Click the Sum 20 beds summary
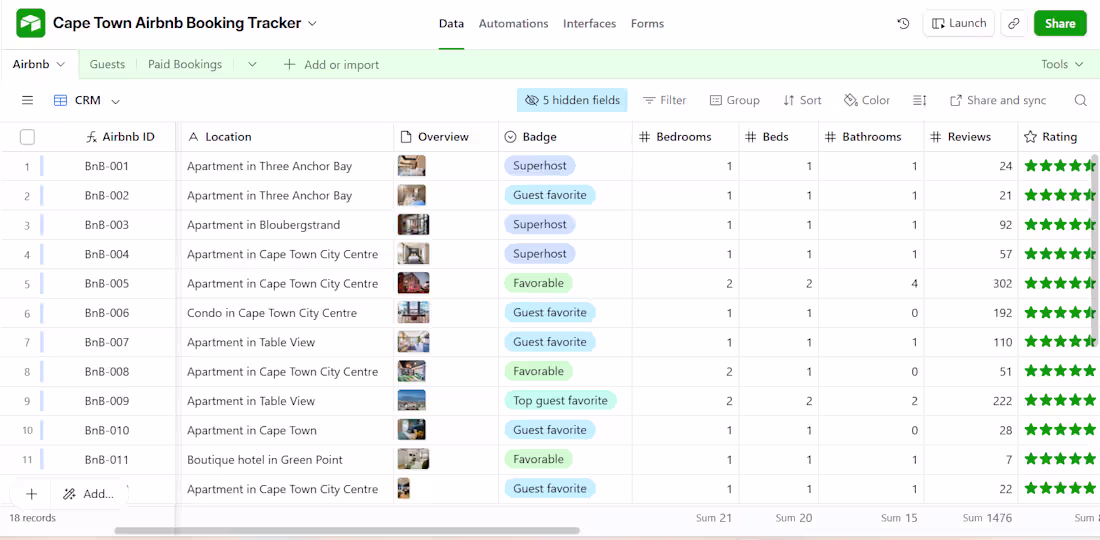 793,518
